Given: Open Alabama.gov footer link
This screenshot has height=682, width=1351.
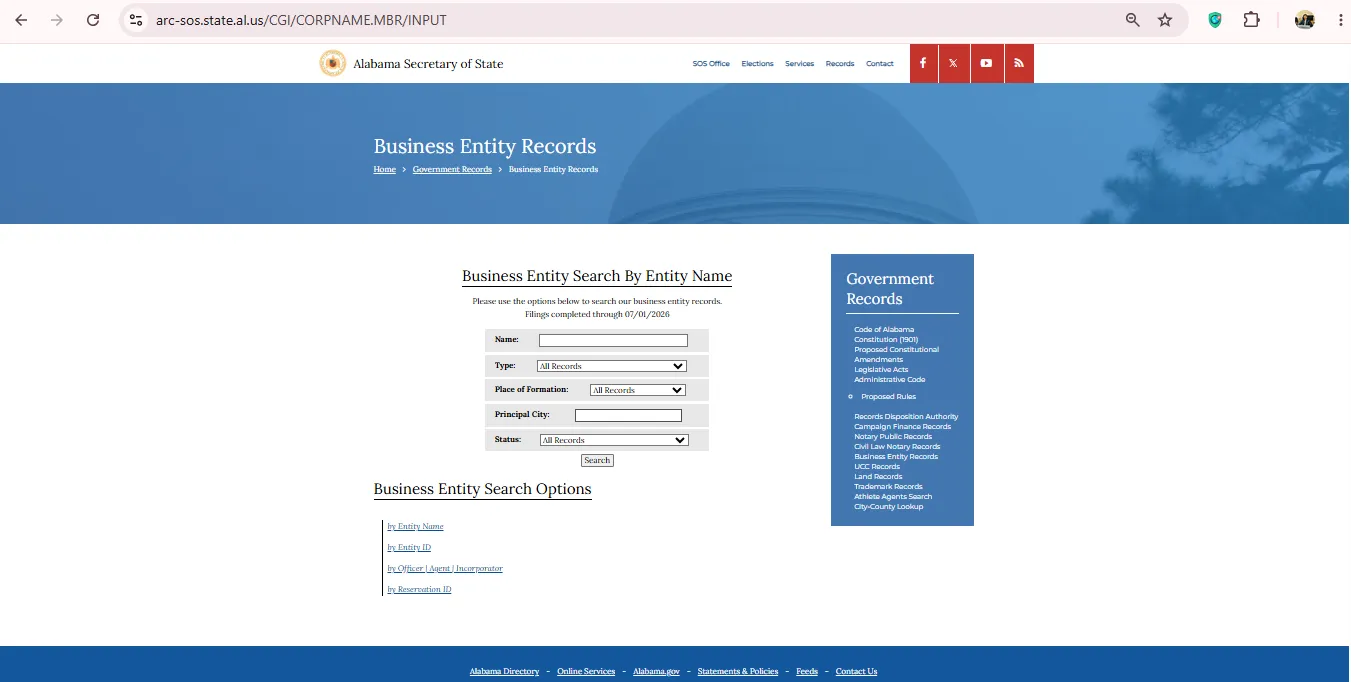Looking at the screenshot, I should click(x=656, y=672).
